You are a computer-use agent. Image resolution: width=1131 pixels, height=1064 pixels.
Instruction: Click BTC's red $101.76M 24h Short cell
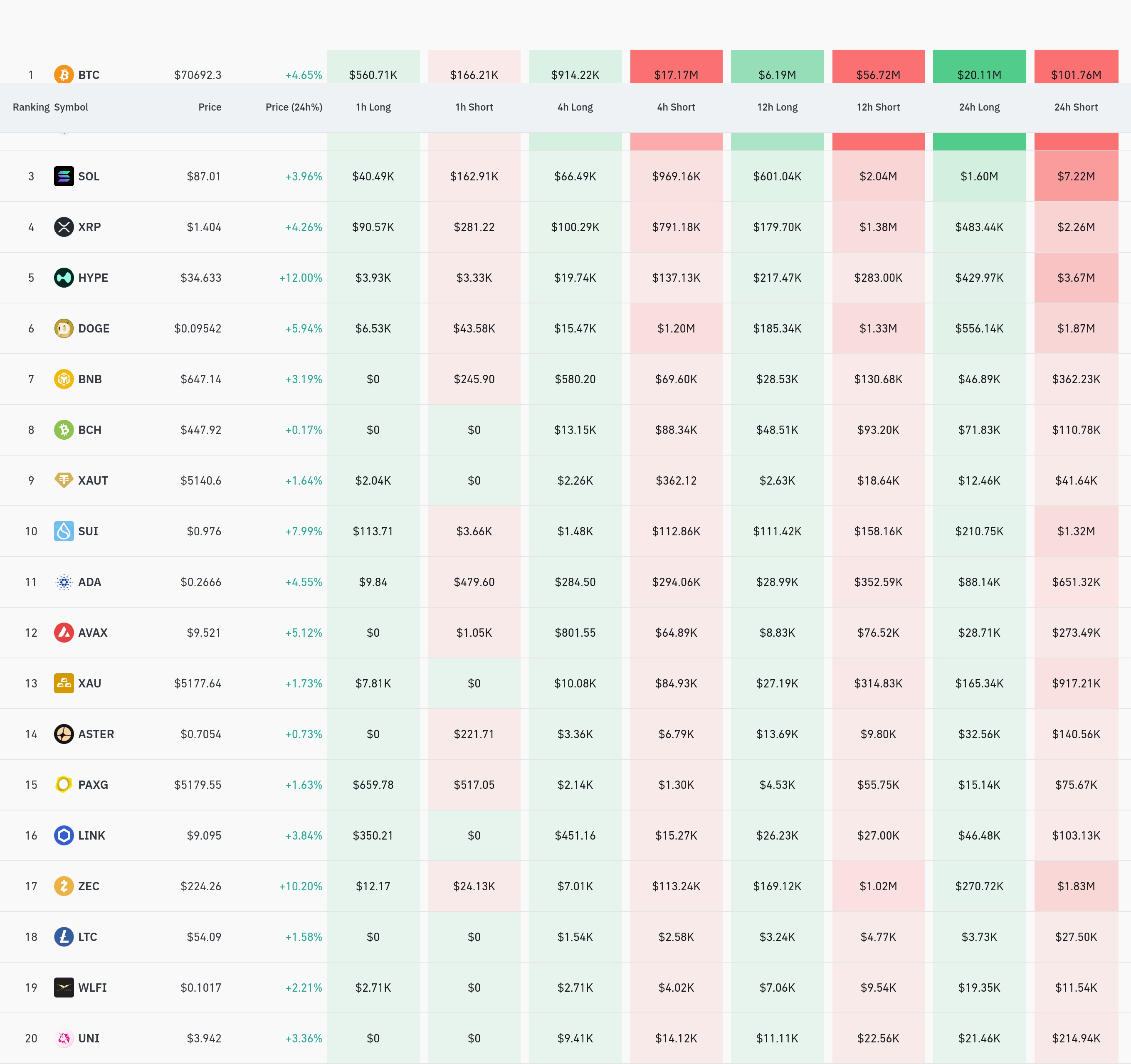point(1076,71)
